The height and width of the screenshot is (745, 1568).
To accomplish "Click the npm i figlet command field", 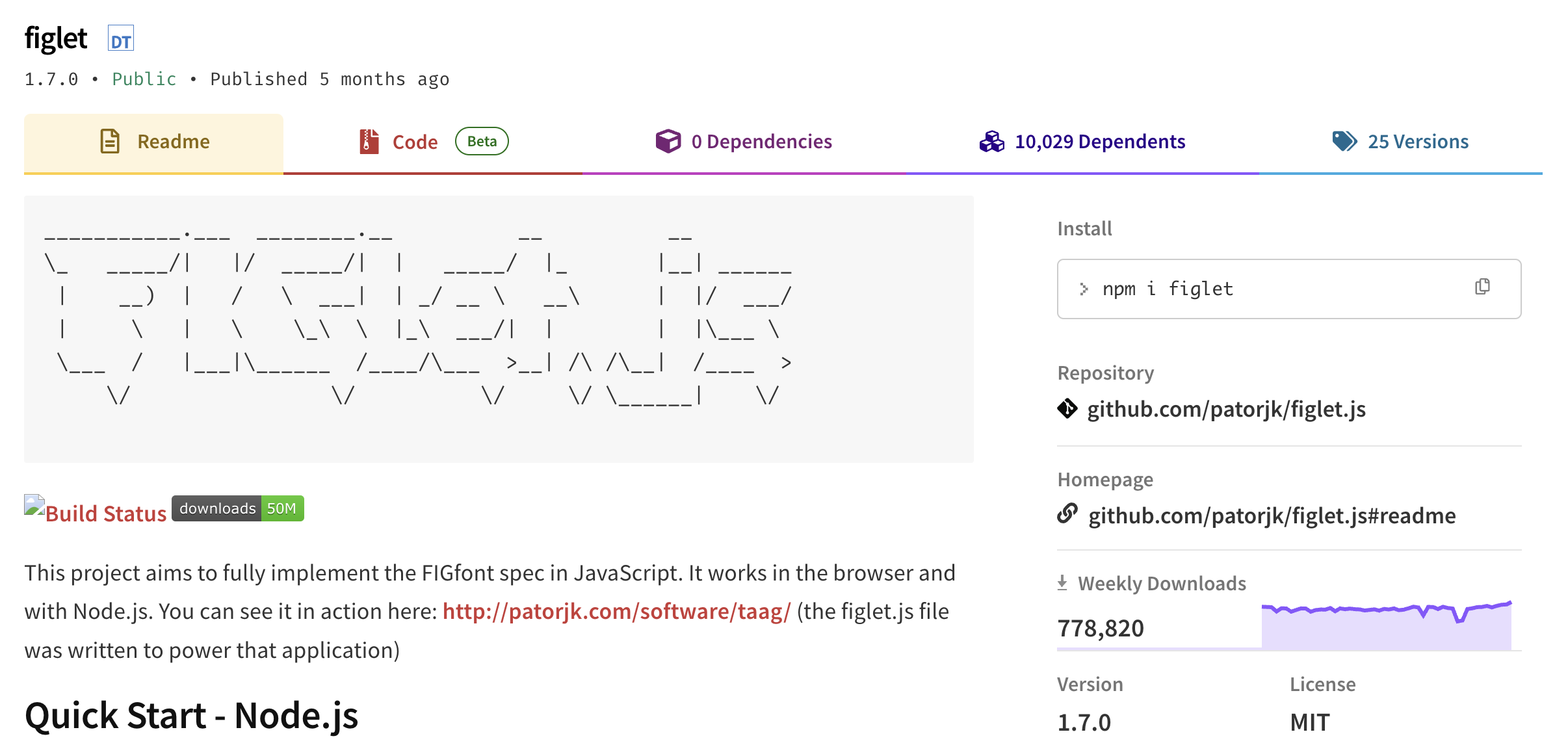I will (1289, 289).
